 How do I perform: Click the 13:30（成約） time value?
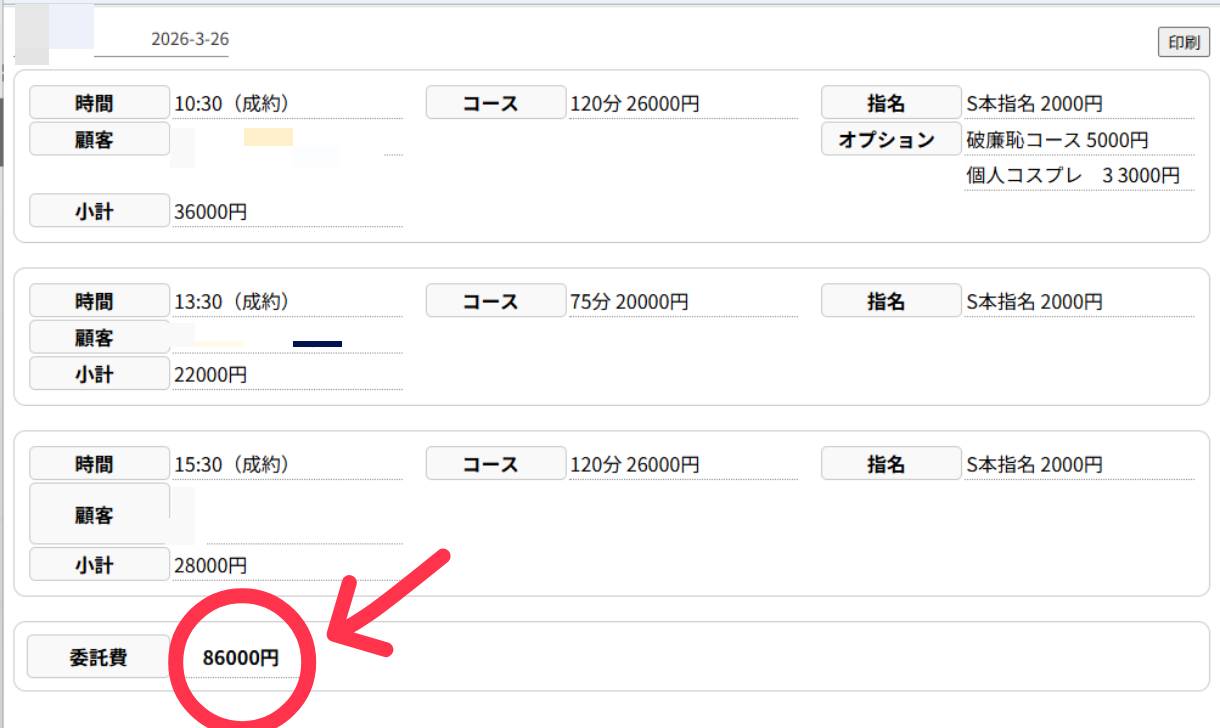232,301
